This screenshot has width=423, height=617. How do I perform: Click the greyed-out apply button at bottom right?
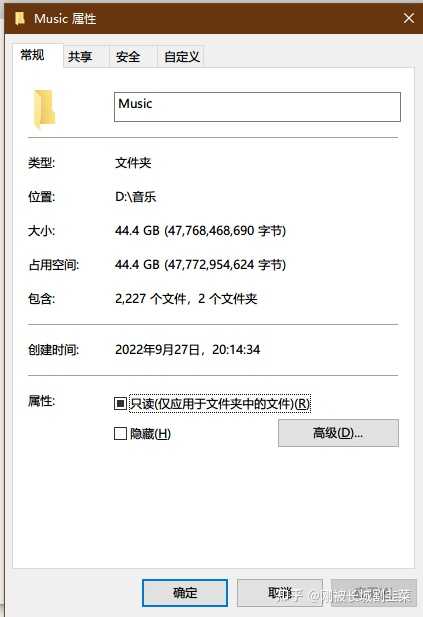[x=374, y=593]
